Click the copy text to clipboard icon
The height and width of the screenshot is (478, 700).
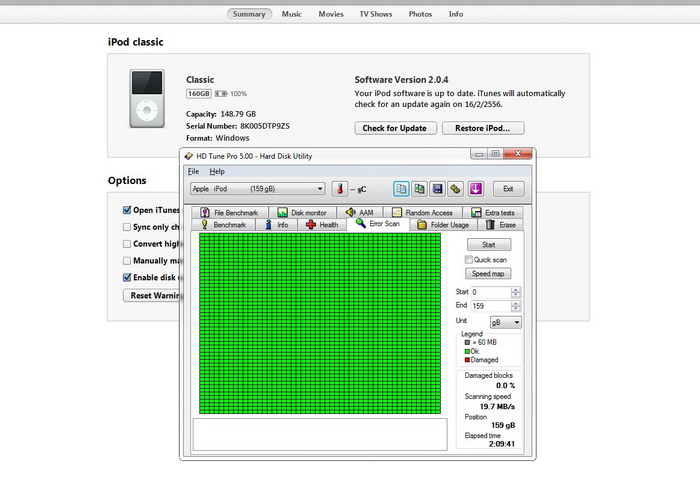(x=401, y=188)
